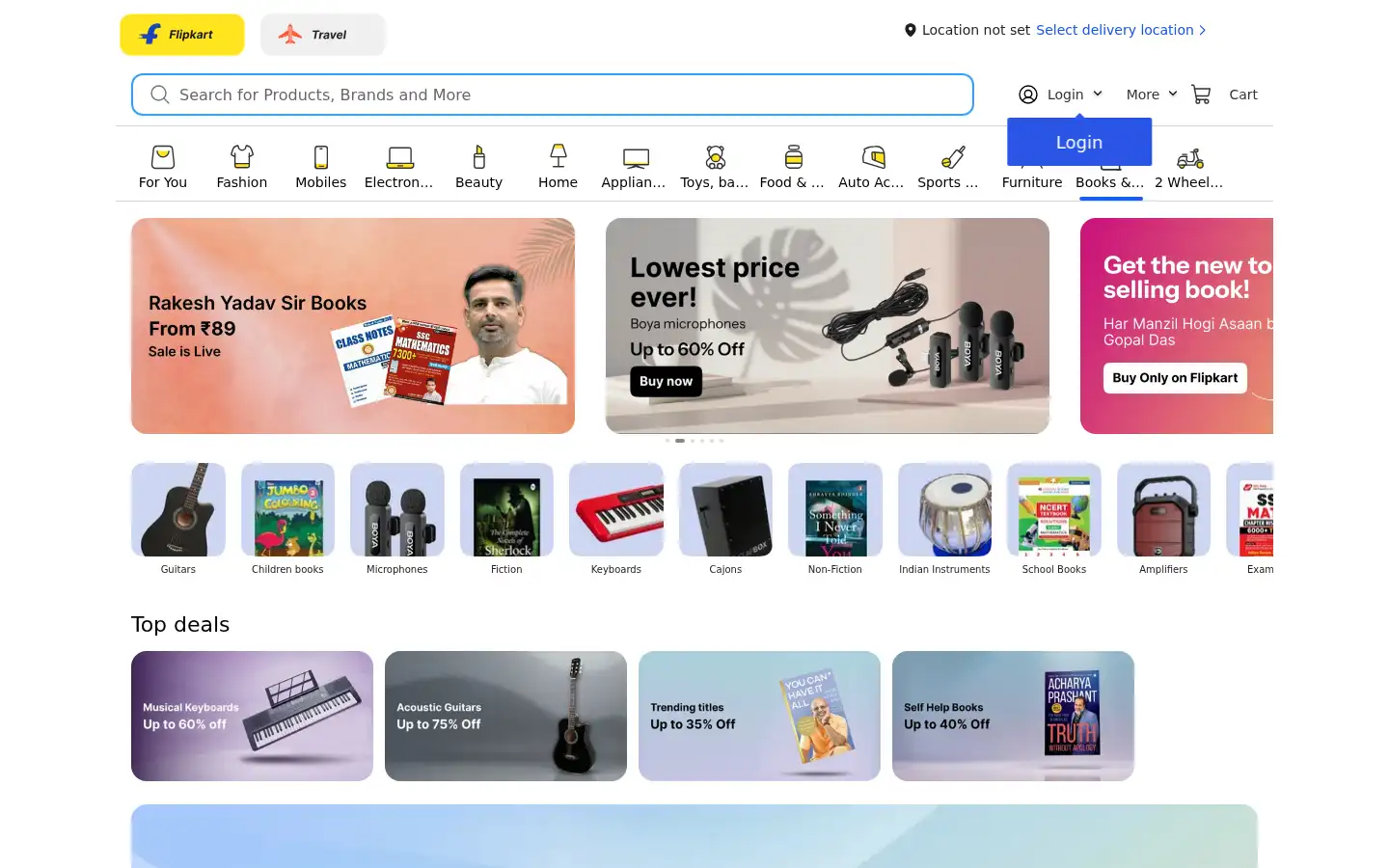Open Self Help Books Up to 40% Off deal

(1013, 716)
